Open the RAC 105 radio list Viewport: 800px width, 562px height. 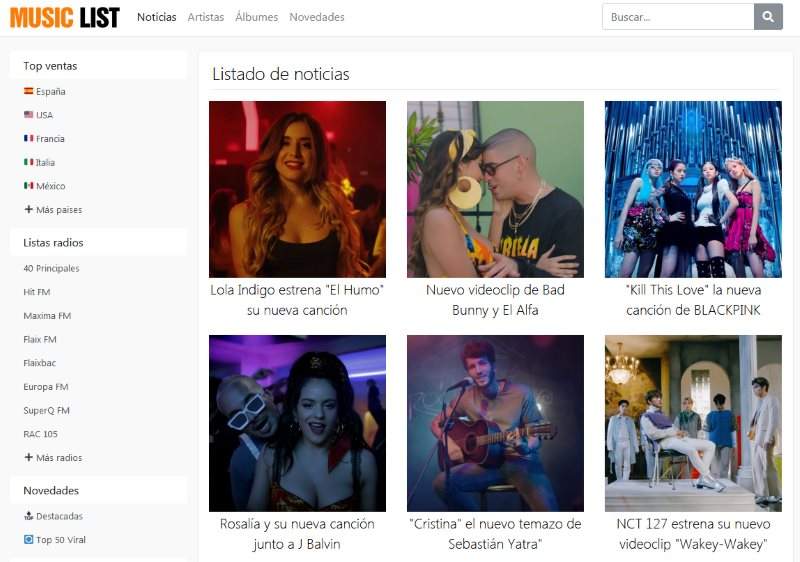click(40, 434)
